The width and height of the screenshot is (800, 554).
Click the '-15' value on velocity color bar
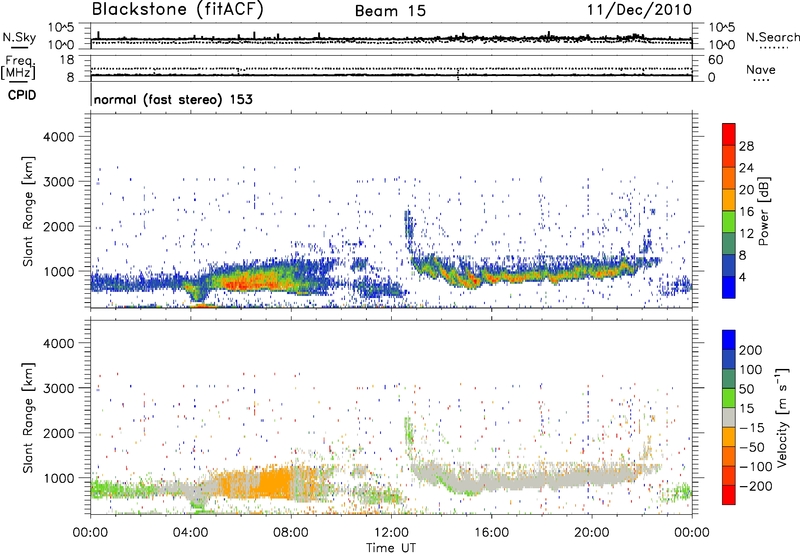[752, 428]
